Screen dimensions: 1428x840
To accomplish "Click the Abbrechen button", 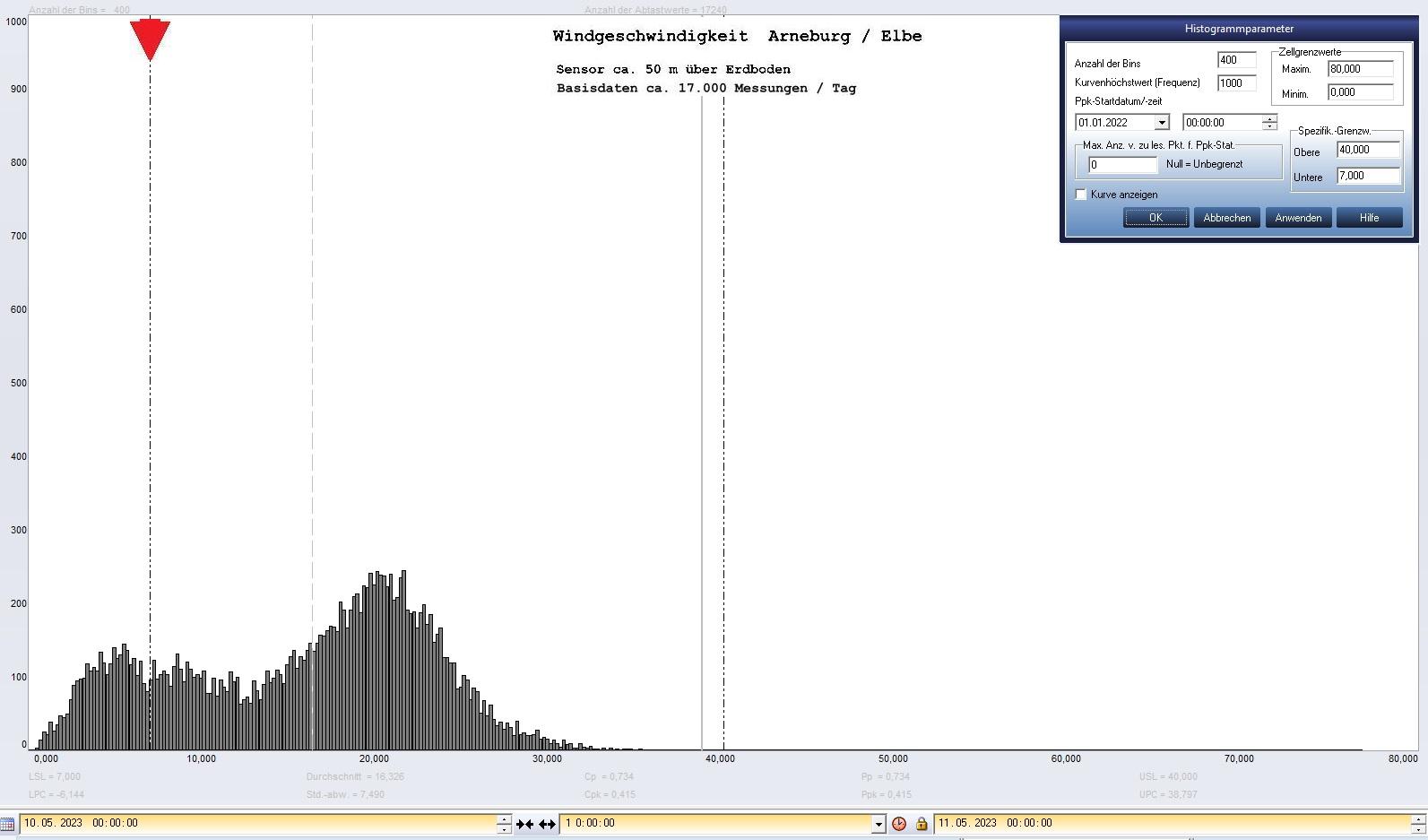I will click(1226, 218).
